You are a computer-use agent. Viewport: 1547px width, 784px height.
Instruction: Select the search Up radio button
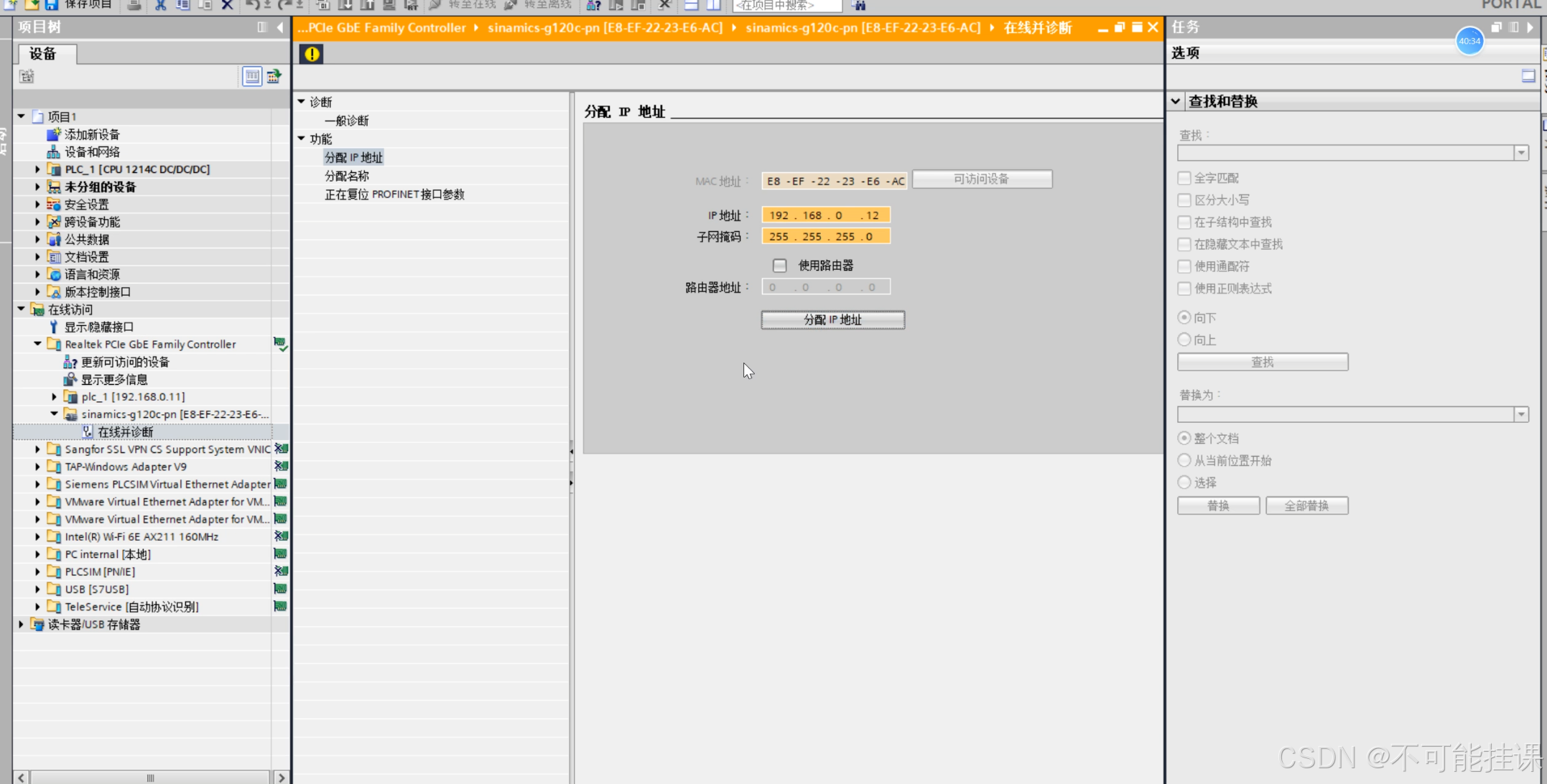click(1184, 340)
